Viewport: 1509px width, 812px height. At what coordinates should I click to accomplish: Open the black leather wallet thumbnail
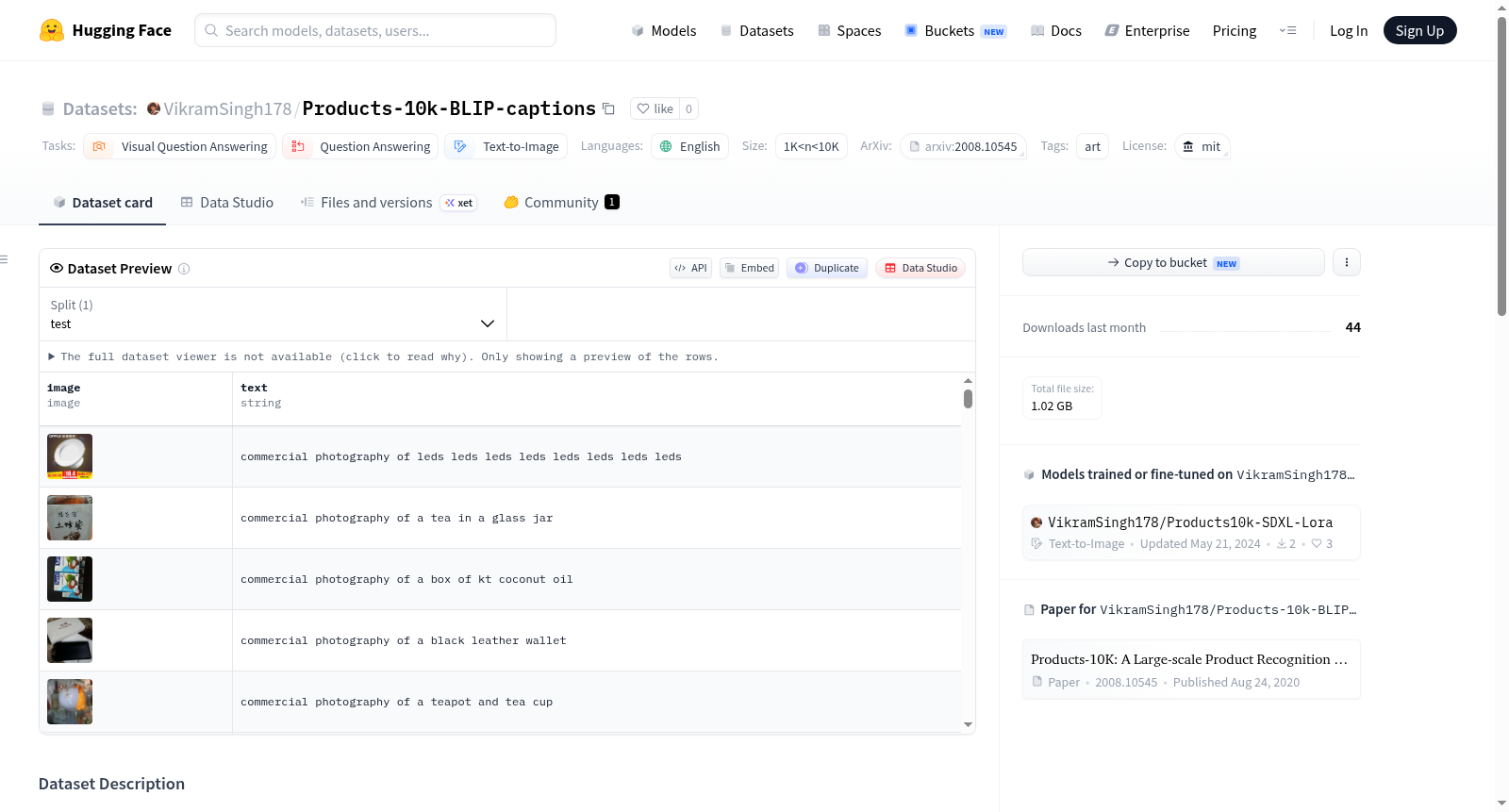pyautogui.click(x=70, y=640)
